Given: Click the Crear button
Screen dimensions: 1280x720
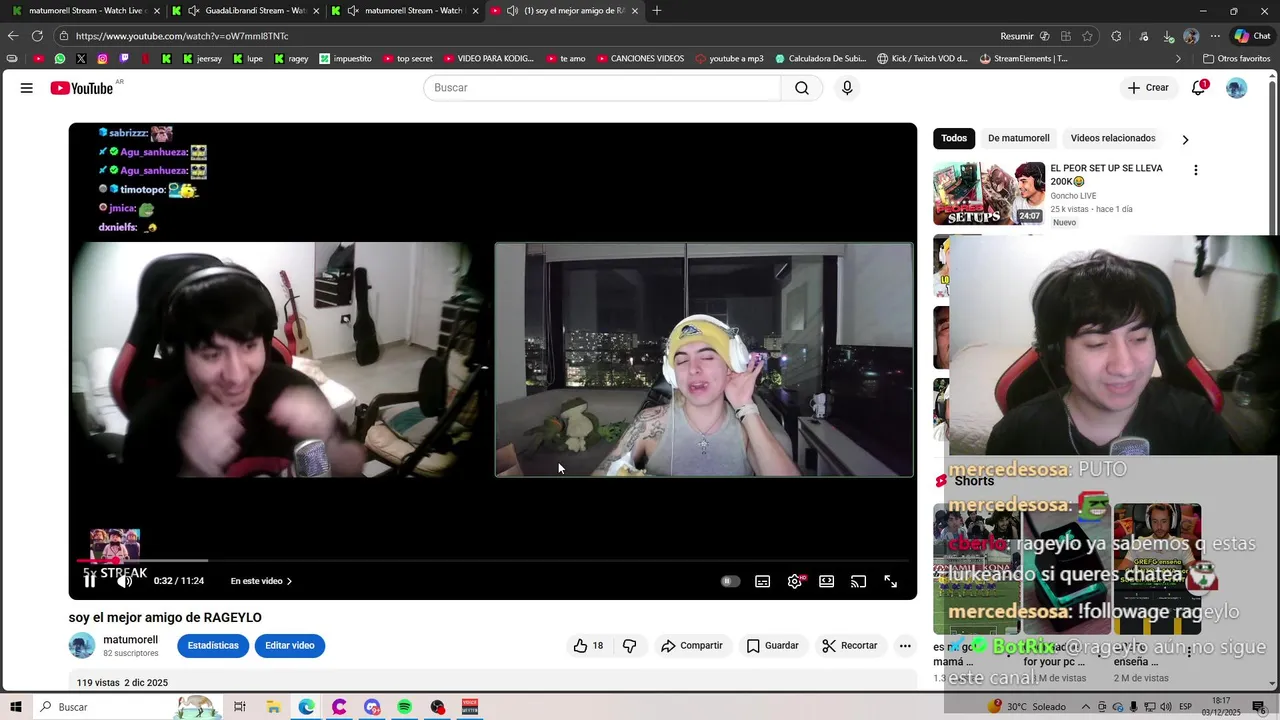Looking at the screenshot, I should click(1147, 88).
